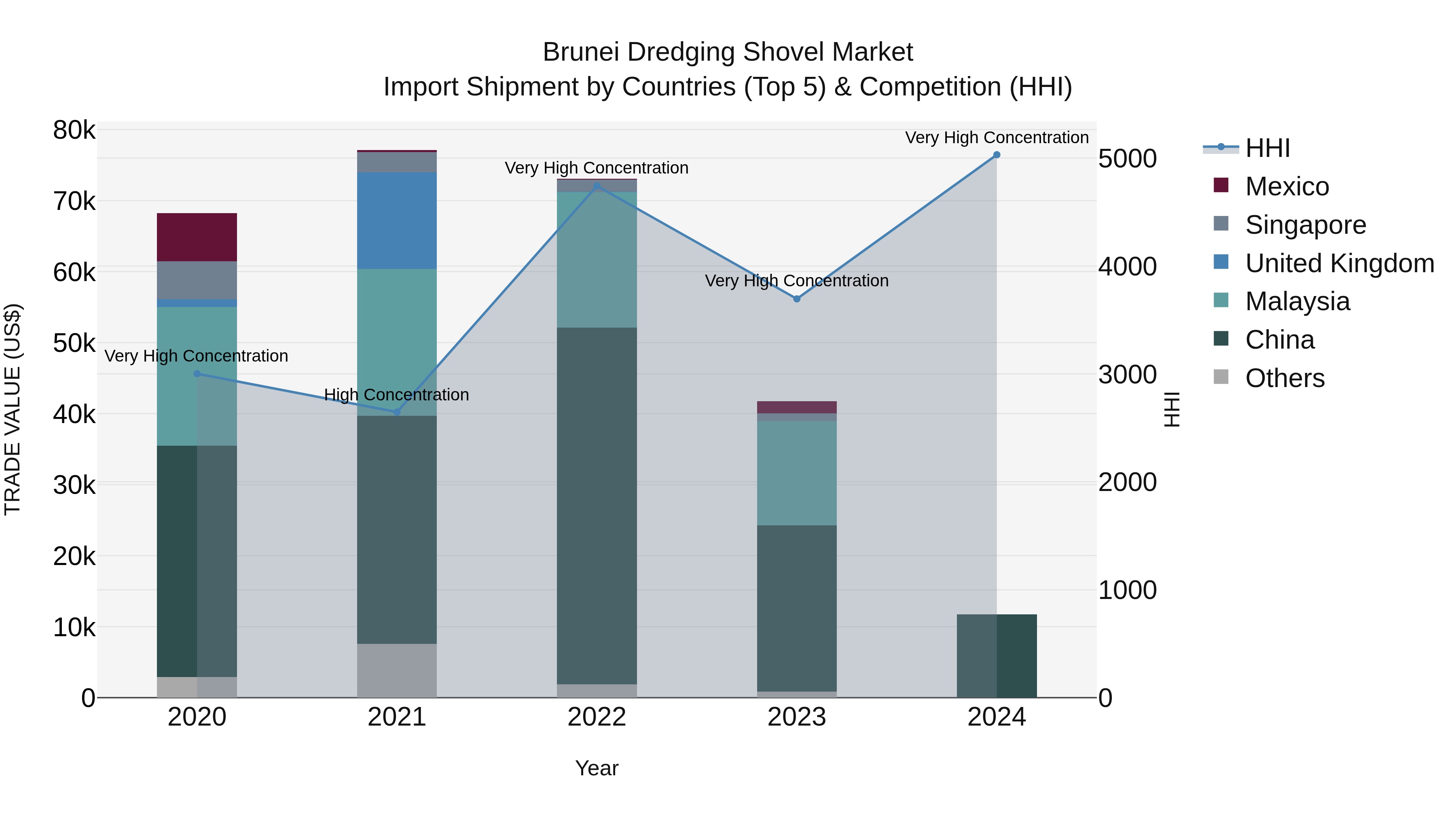Image resolution: width=1456 pixels, height=819 pixels.
Task: Click the Malaysia segment of 2022 bar
Action: point(597,260)
